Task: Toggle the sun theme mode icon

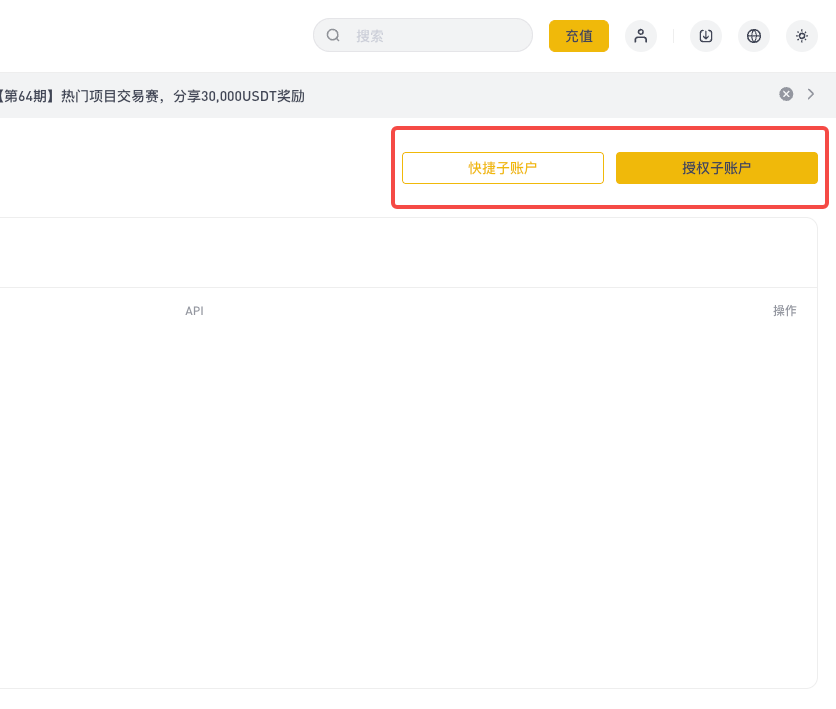Action: 802,36
